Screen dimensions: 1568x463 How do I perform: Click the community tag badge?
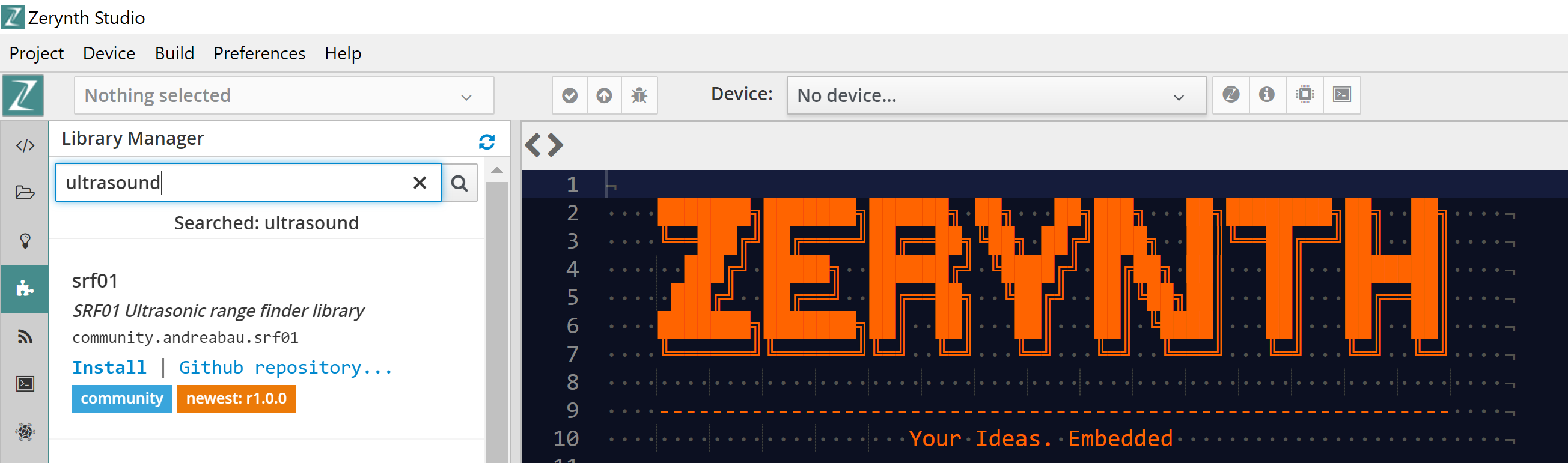click(x=122, y=399)
